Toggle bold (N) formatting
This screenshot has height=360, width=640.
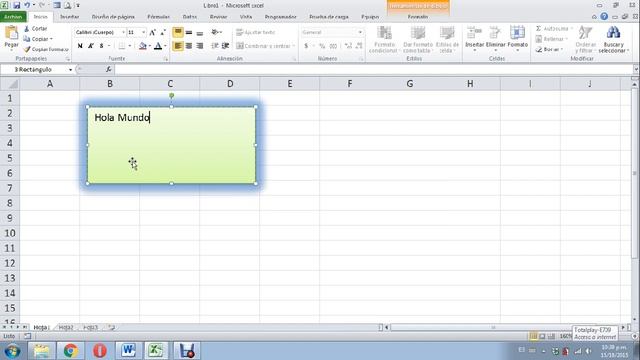[80, 46]
